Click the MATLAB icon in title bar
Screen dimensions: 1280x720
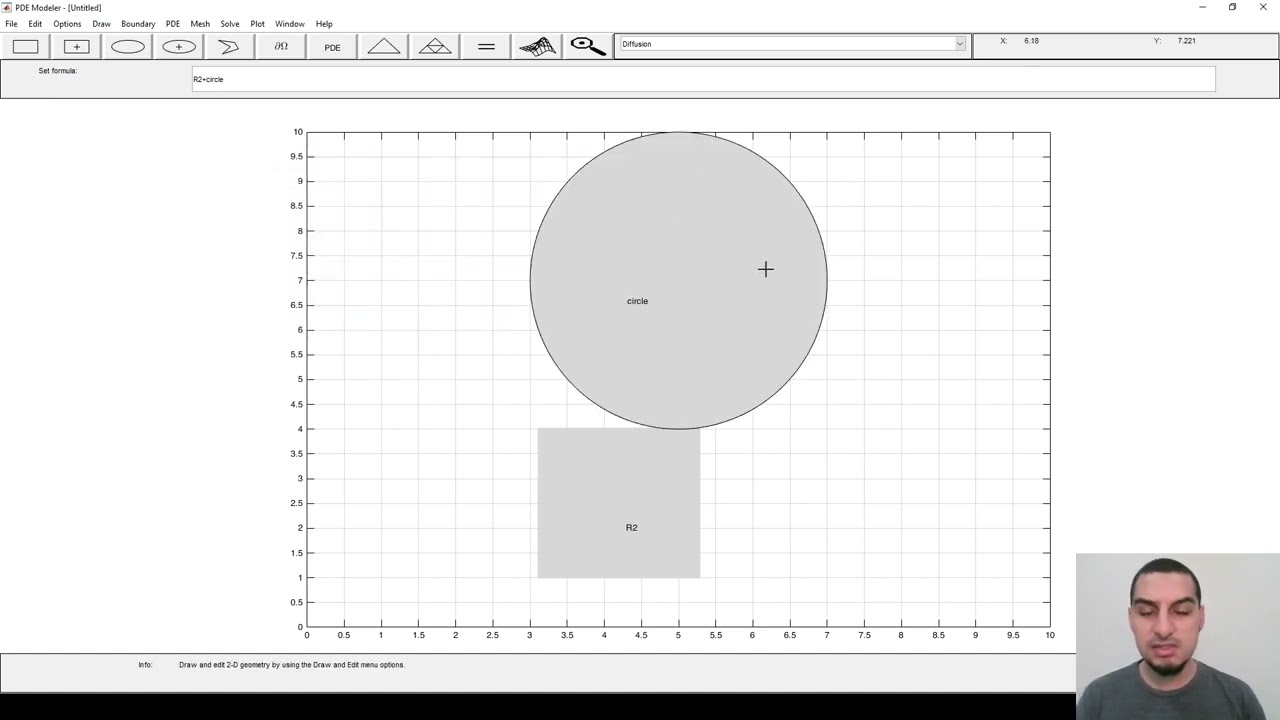(x=7, y=7)
